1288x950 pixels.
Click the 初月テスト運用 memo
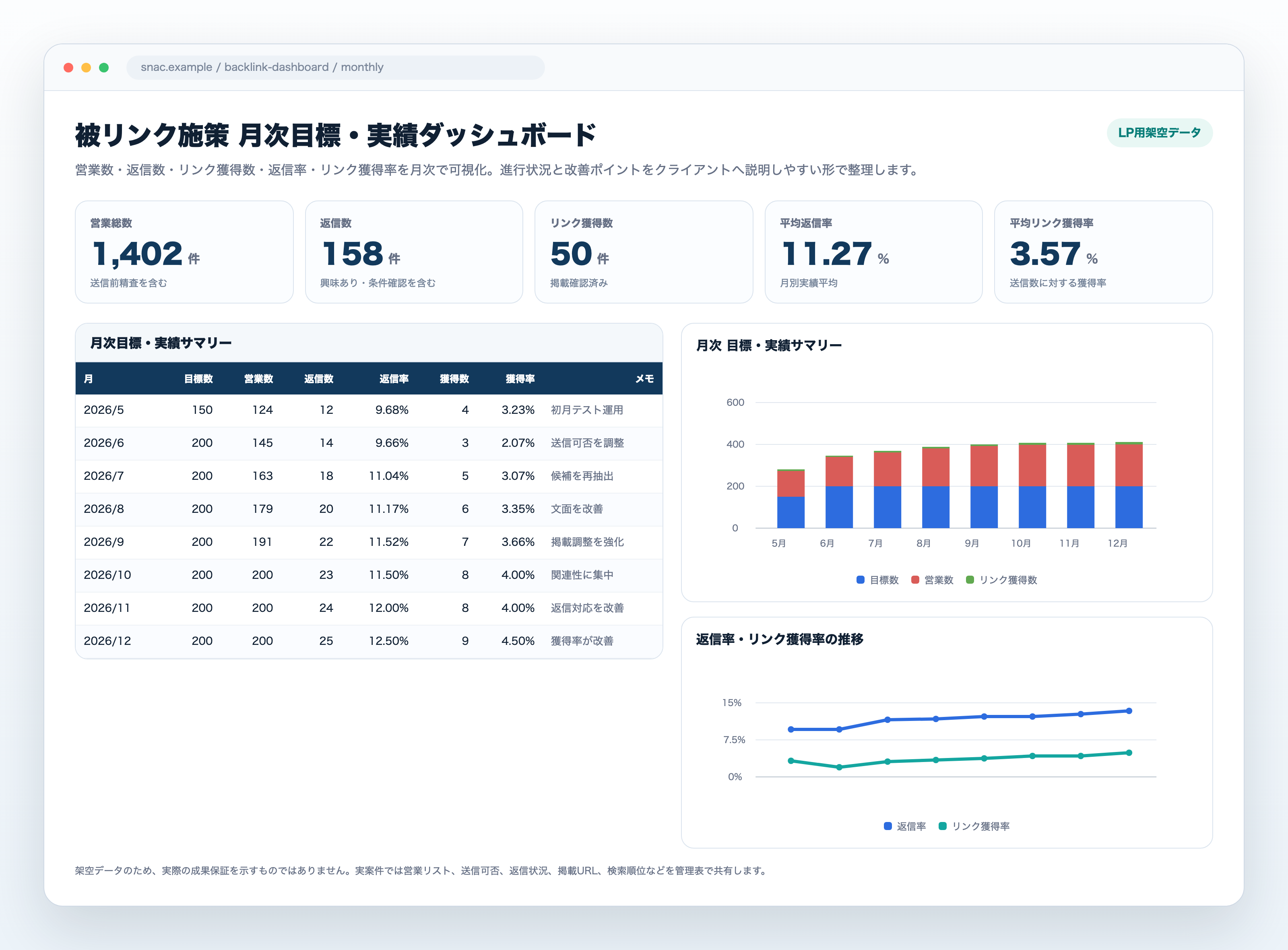587,410
